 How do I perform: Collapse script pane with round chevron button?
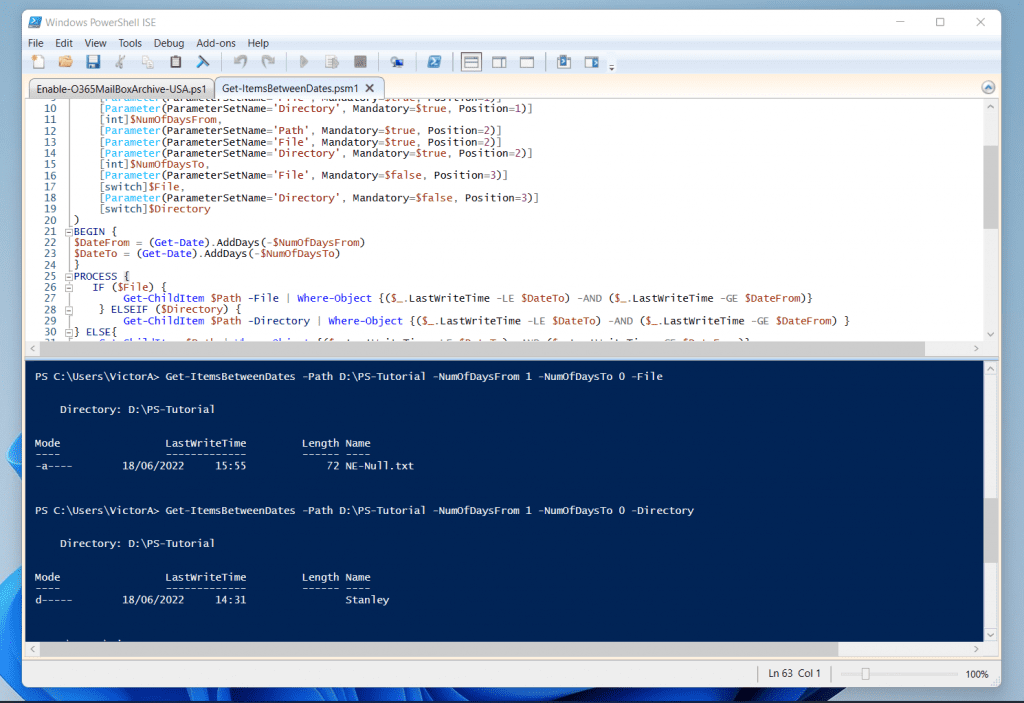(x=988, y=88)
